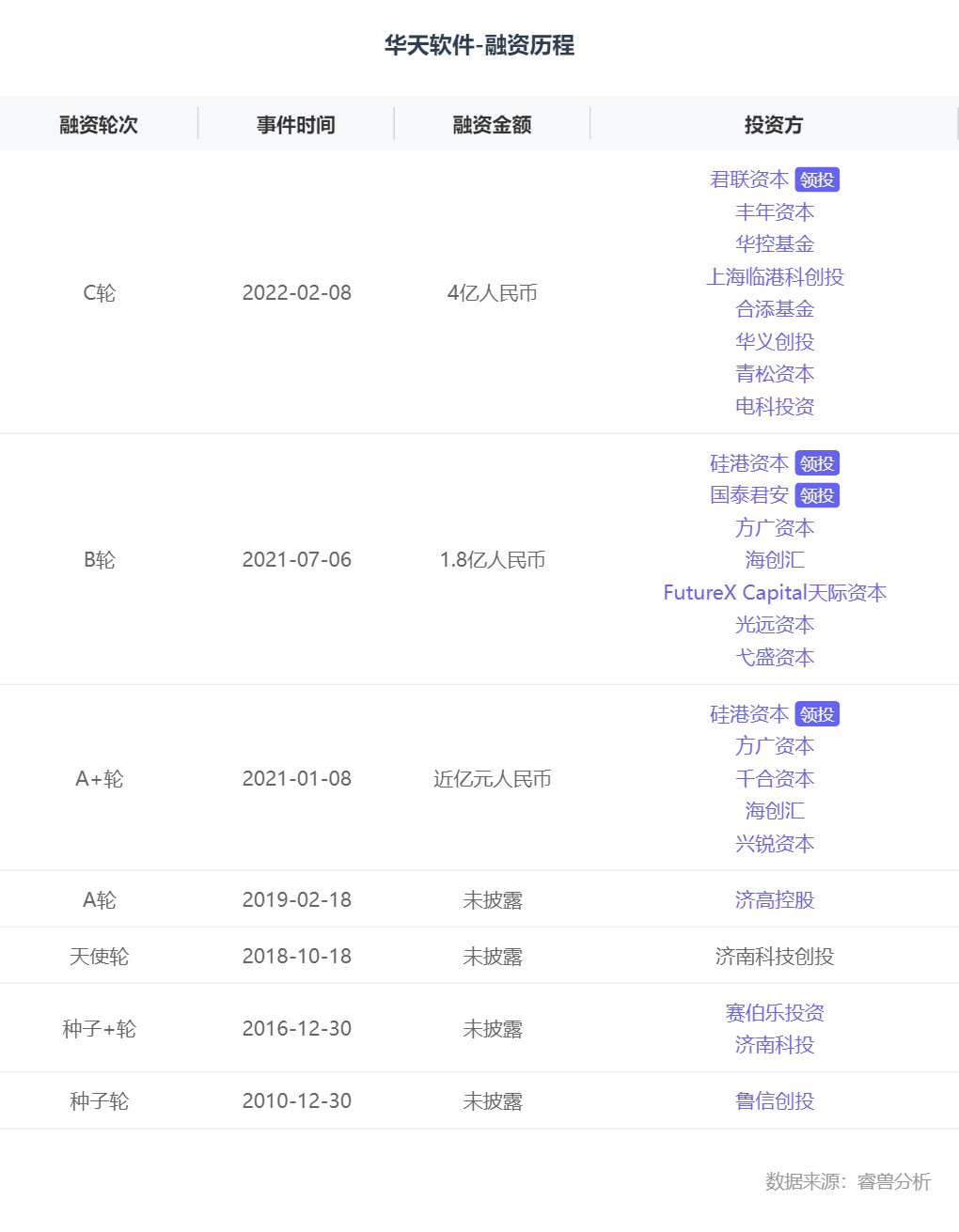
Task: Open 海创汇 in the A+轮 row
Action: click(775, 811)
